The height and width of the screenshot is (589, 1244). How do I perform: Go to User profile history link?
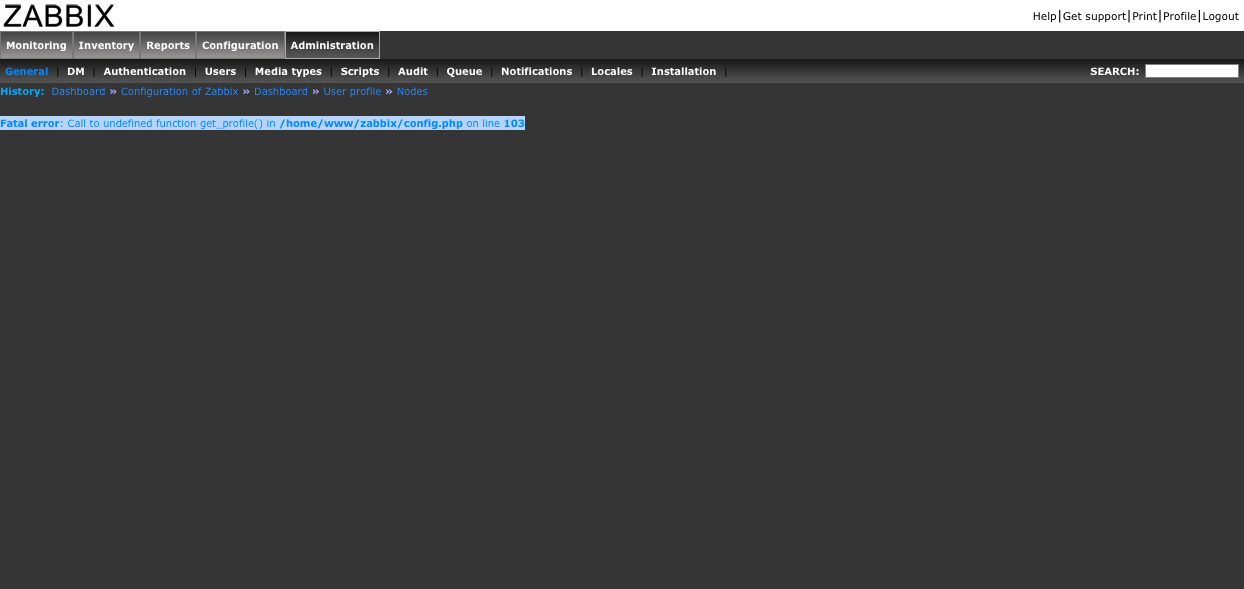coord(352,92)
